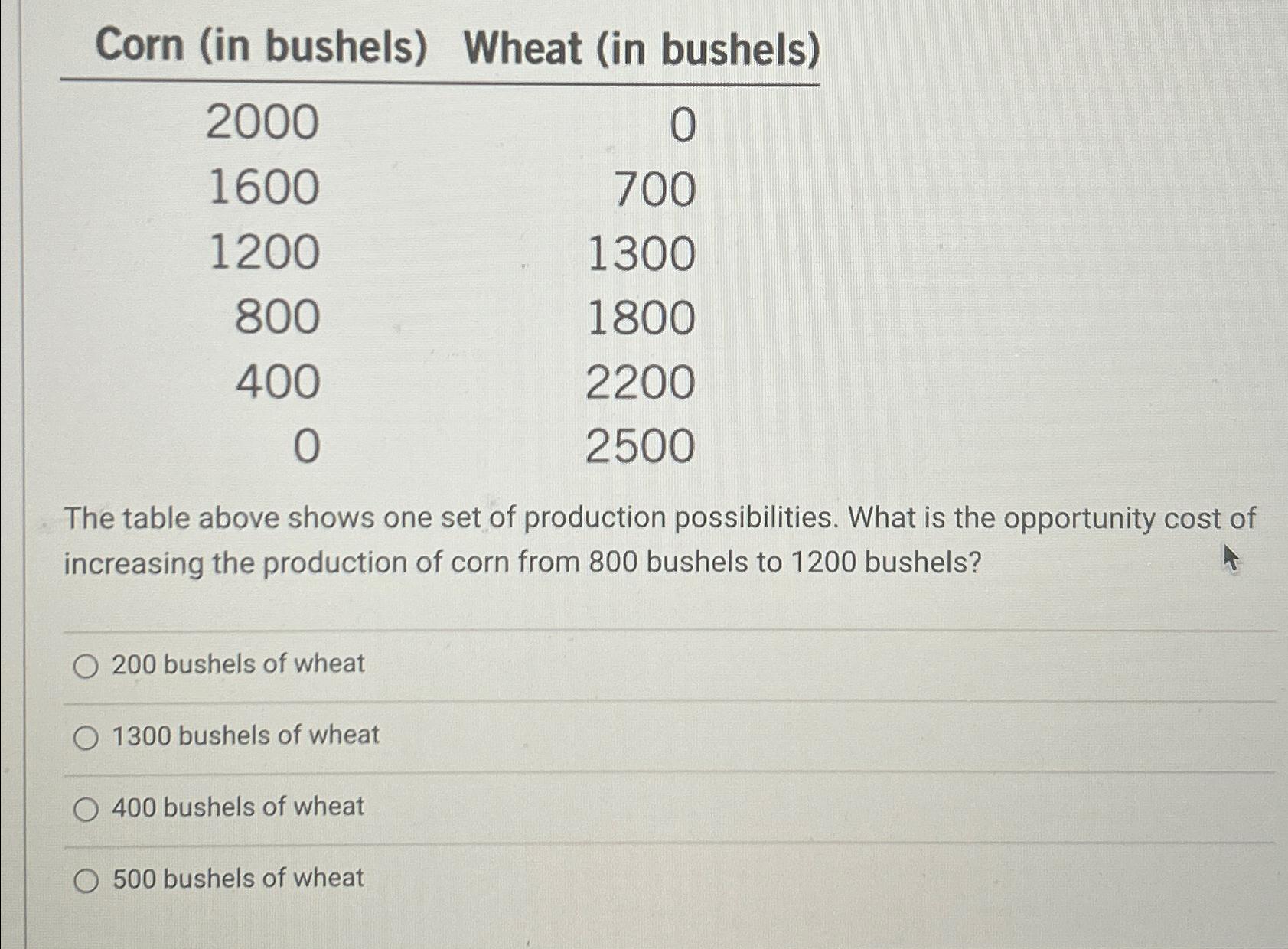The image size is (1288, 949).
Task: Click the radio circle beside 400 bushels
Action: [86, 807]
